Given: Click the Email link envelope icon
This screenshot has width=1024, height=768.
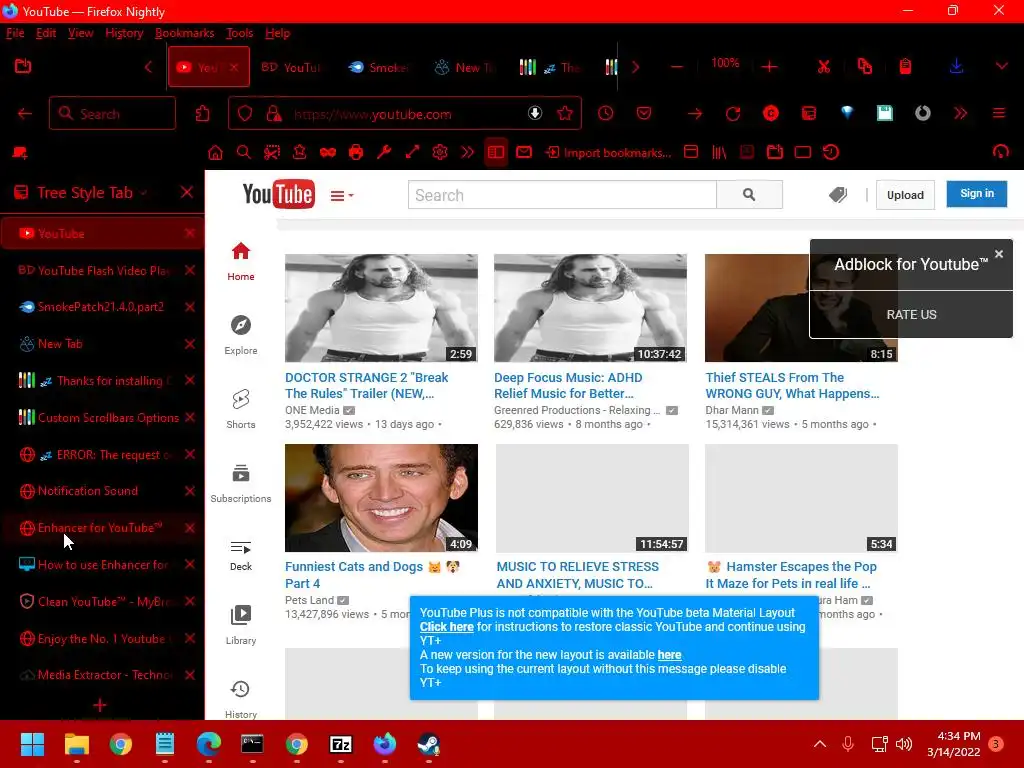Looking at the screenshot, I should coord(524,152).
